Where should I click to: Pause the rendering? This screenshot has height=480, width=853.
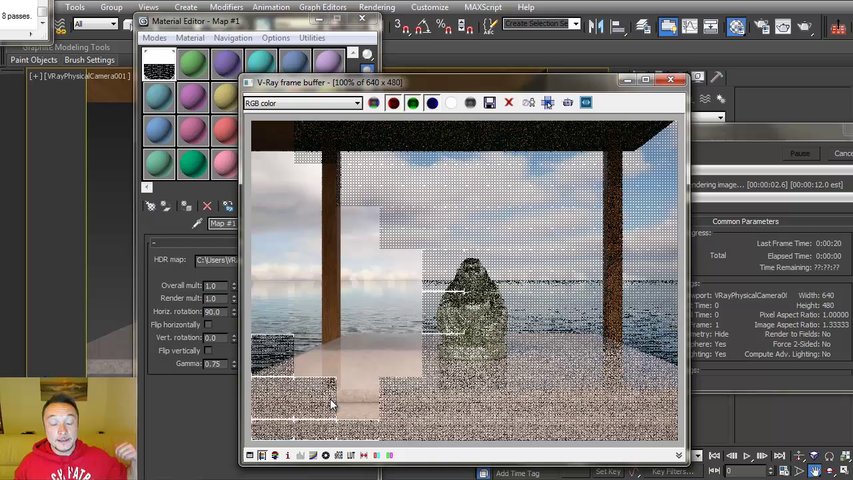[x=799, y=153]
